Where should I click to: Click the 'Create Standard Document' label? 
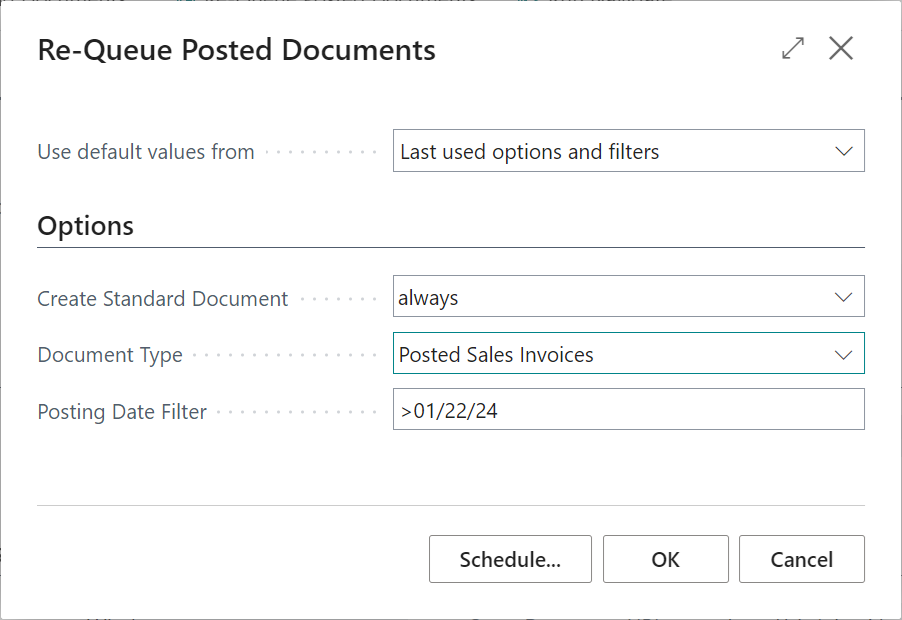pos(163,299)
